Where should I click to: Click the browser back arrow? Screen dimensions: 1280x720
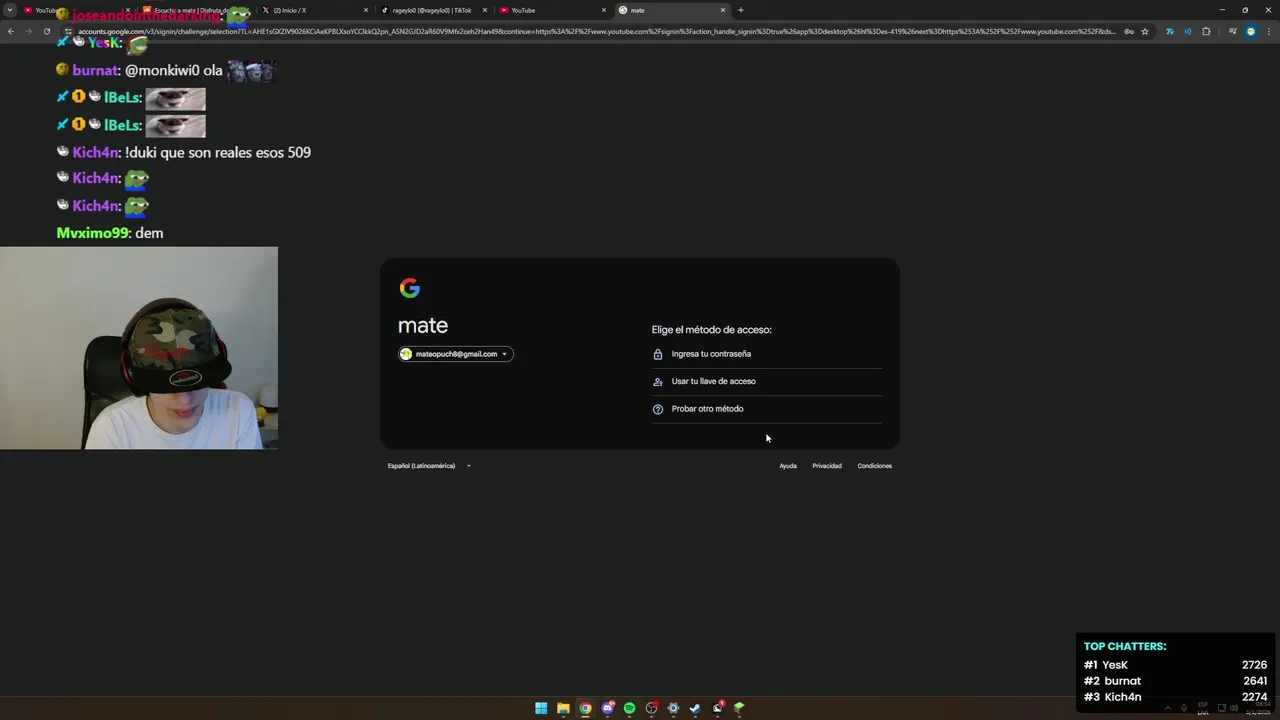11,31
